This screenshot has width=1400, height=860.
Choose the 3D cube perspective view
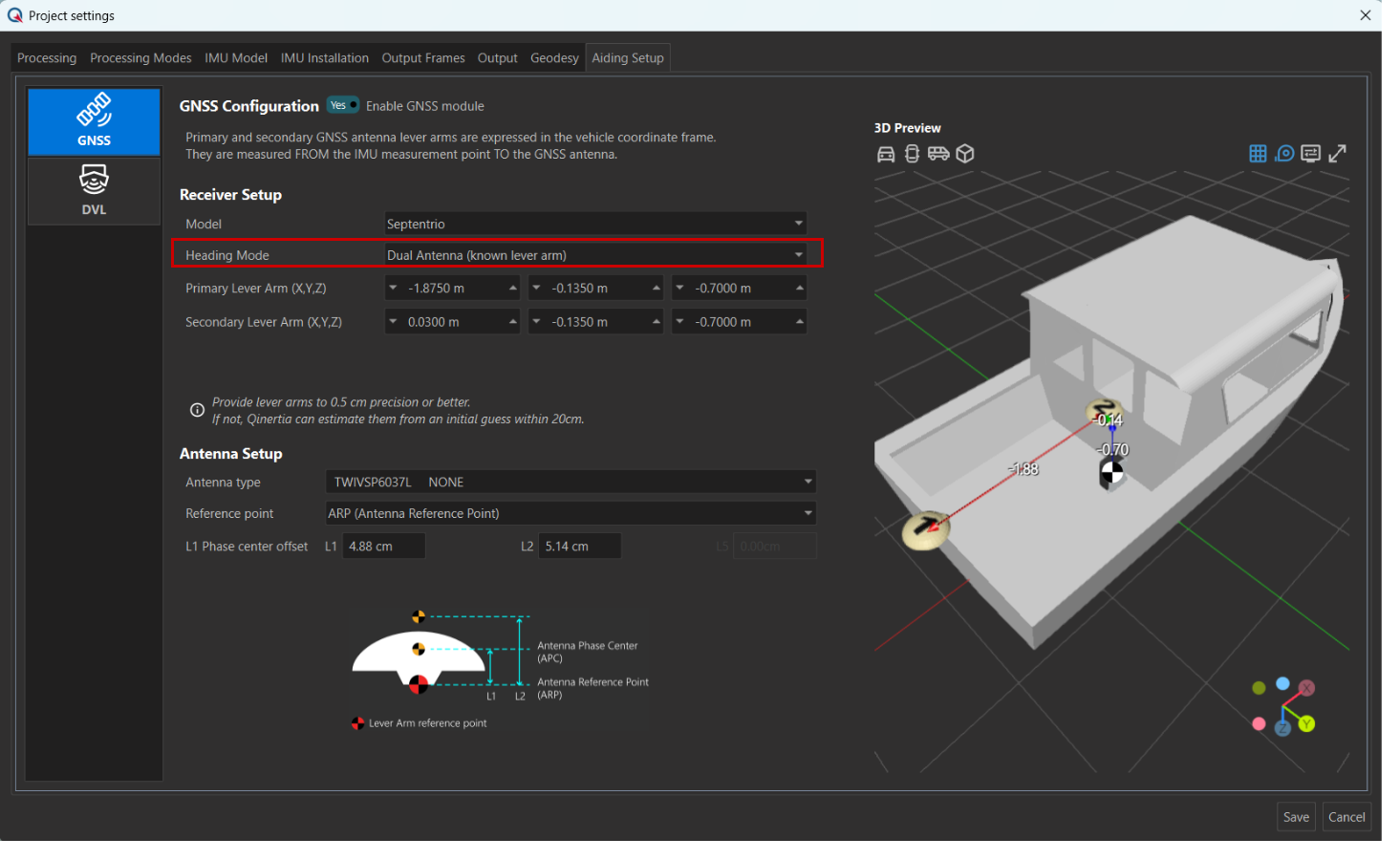965,154
